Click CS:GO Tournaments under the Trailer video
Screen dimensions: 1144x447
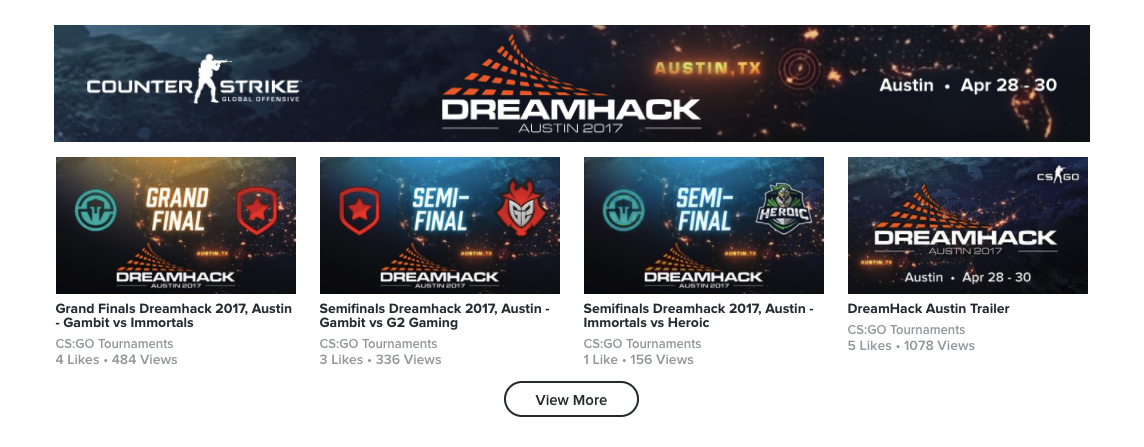pos(906,330)
